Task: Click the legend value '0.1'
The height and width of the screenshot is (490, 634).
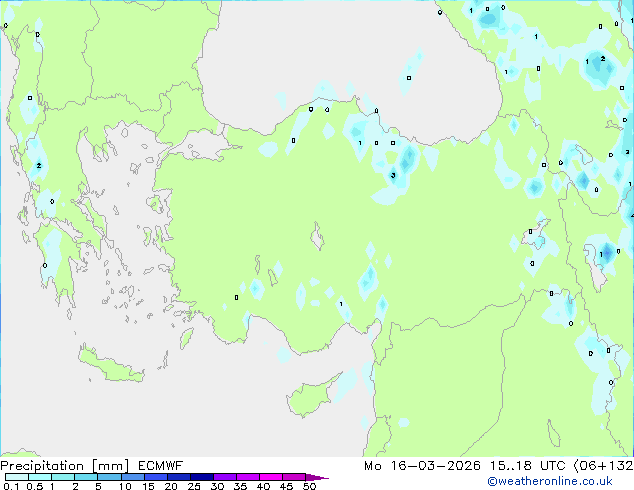Action: [11, 486]
